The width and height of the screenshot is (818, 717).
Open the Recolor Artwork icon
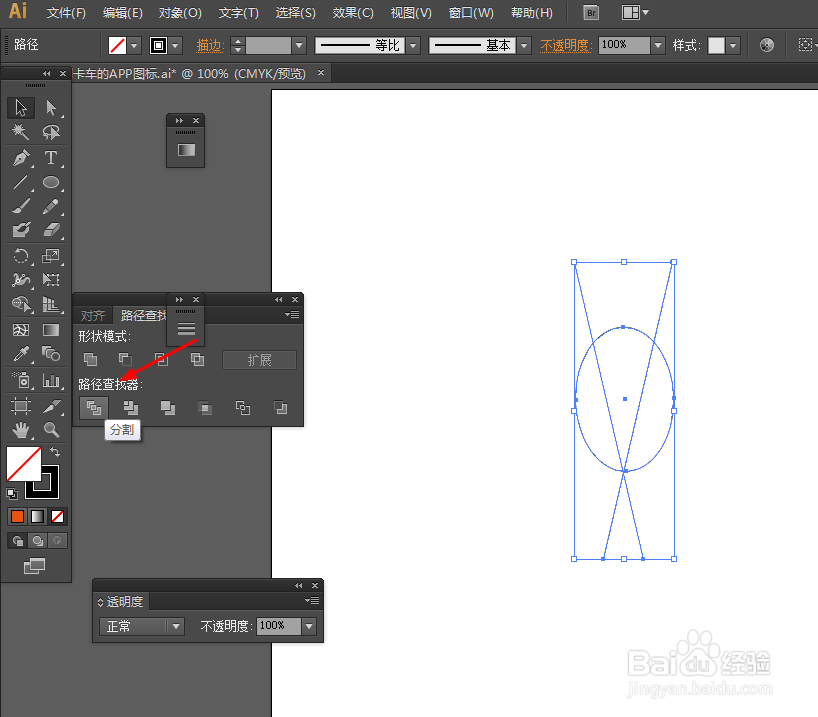tap(766, 45)
